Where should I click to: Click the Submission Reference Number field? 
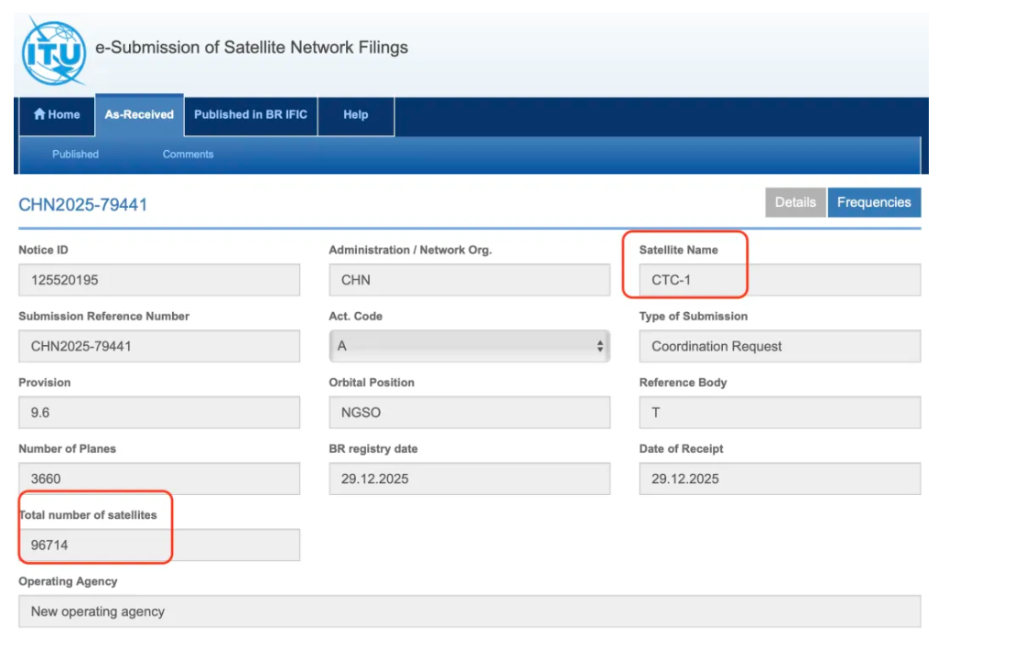click(x=159, y=346)
